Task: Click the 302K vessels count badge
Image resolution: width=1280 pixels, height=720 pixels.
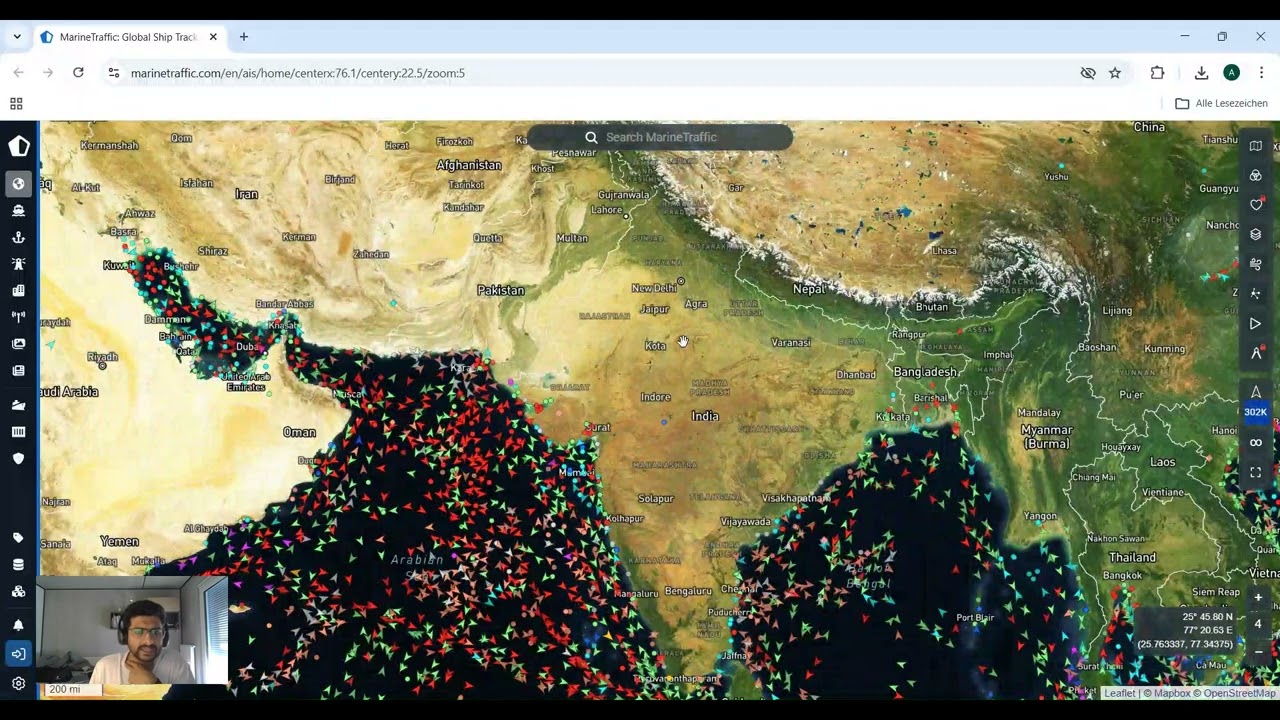Action: pos(1255,412)
